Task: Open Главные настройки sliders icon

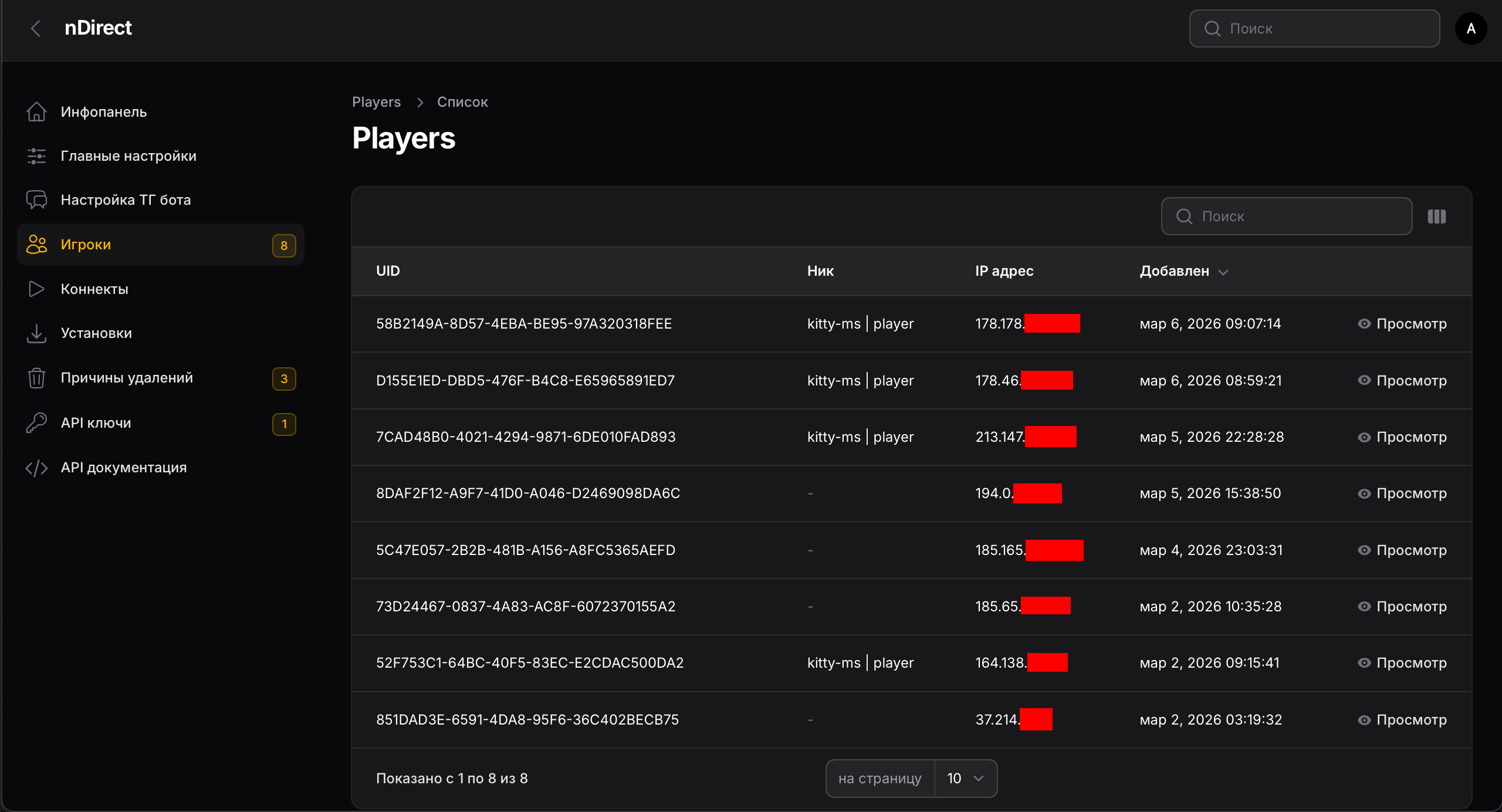Action: pyautogui.click(x=36, y=156)
